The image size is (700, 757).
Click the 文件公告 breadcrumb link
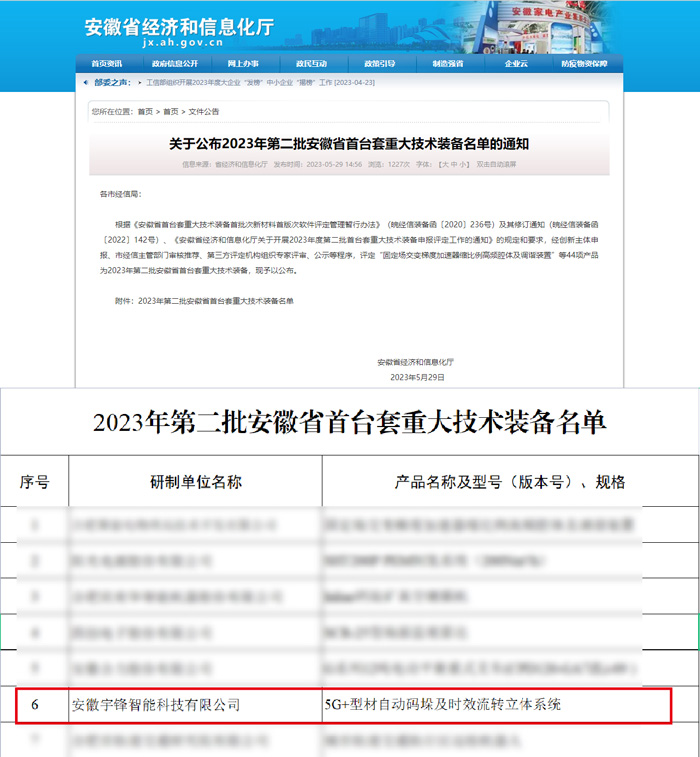pos(203,112)
